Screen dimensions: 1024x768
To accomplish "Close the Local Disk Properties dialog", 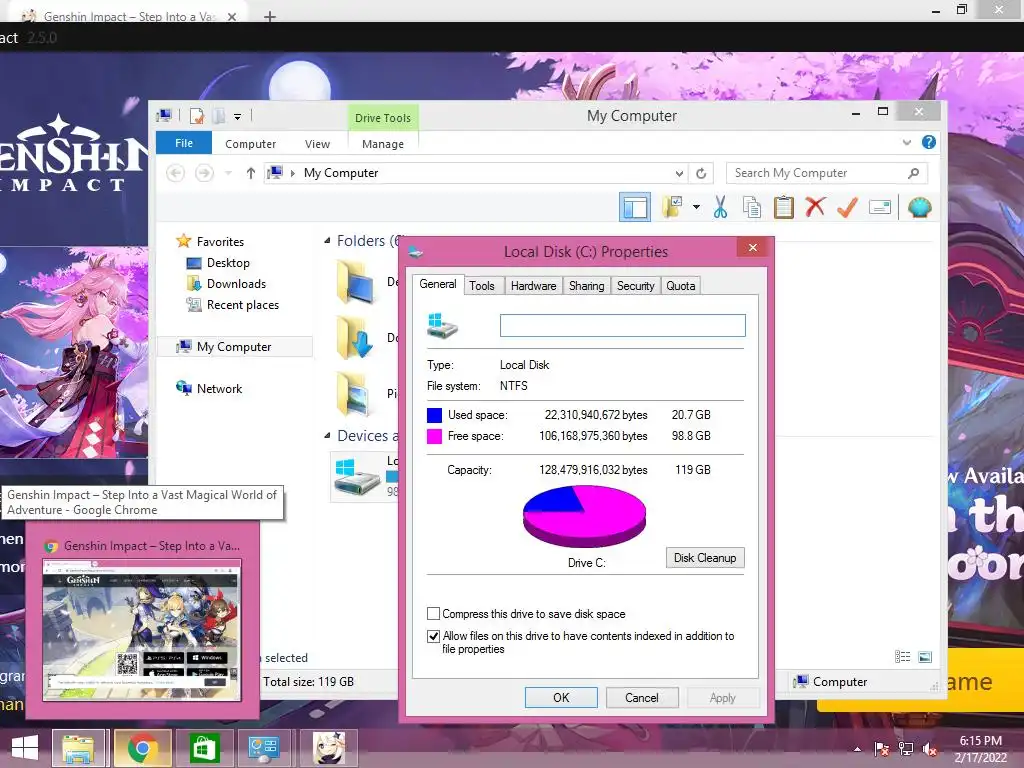I will click(x=753, y=248).
